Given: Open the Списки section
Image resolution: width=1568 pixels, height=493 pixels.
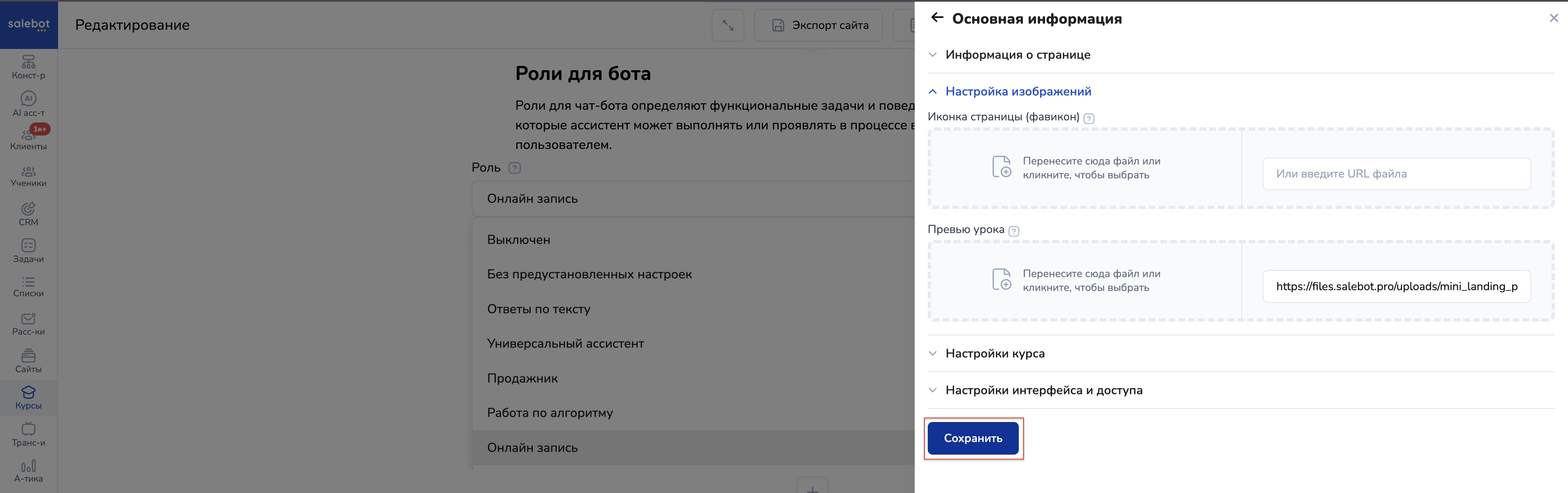Looking at the screenshot, I should coord(29,286).
